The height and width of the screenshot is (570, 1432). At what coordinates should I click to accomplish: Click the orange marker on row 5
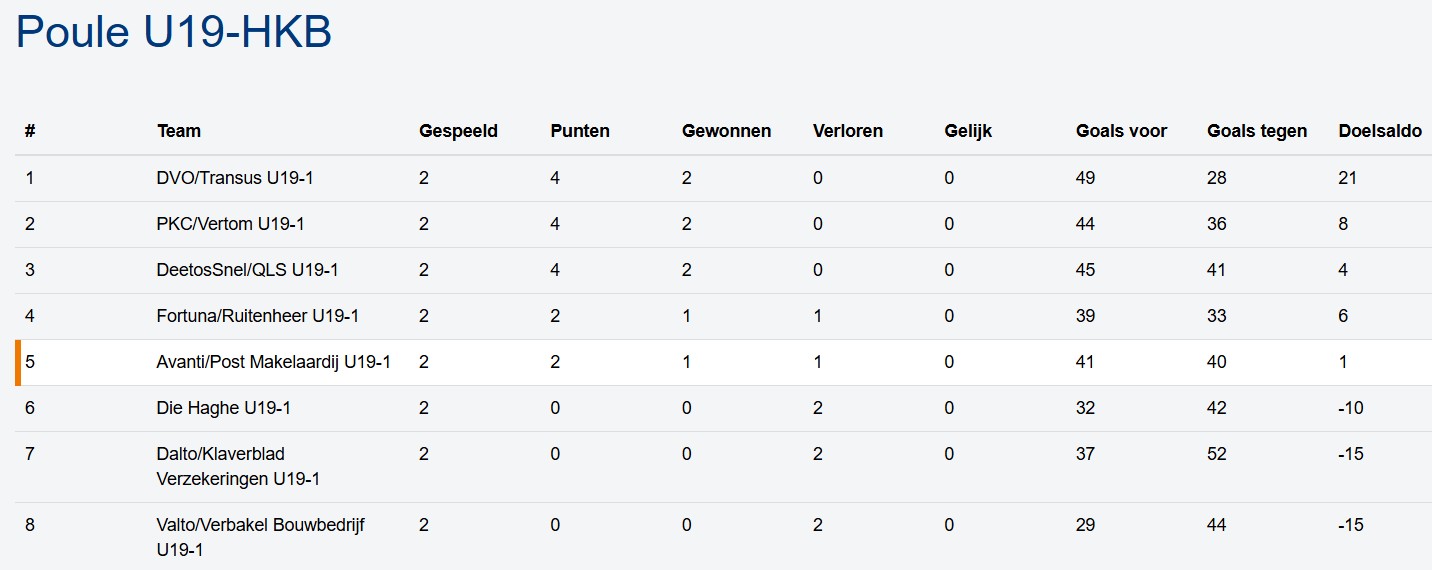[18, 362]
